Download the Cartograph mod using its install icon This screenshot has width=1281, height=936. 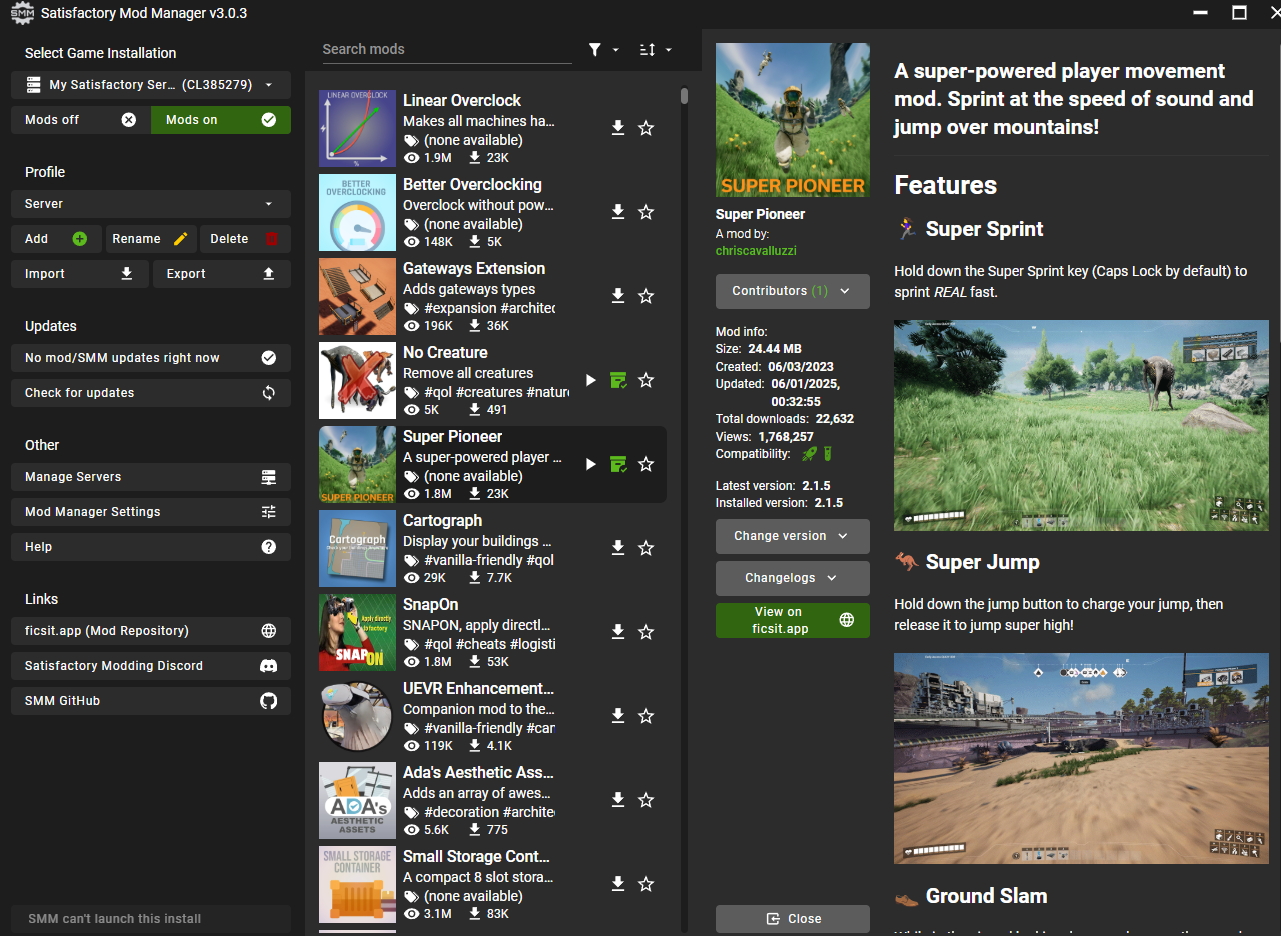click(x=618, y=548)
